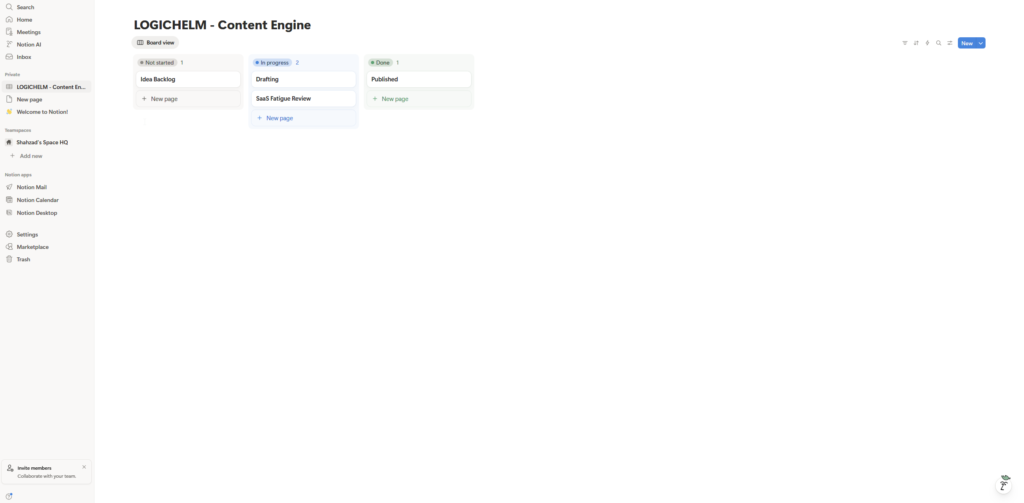Open view settings sliders icon

[949, 43]
